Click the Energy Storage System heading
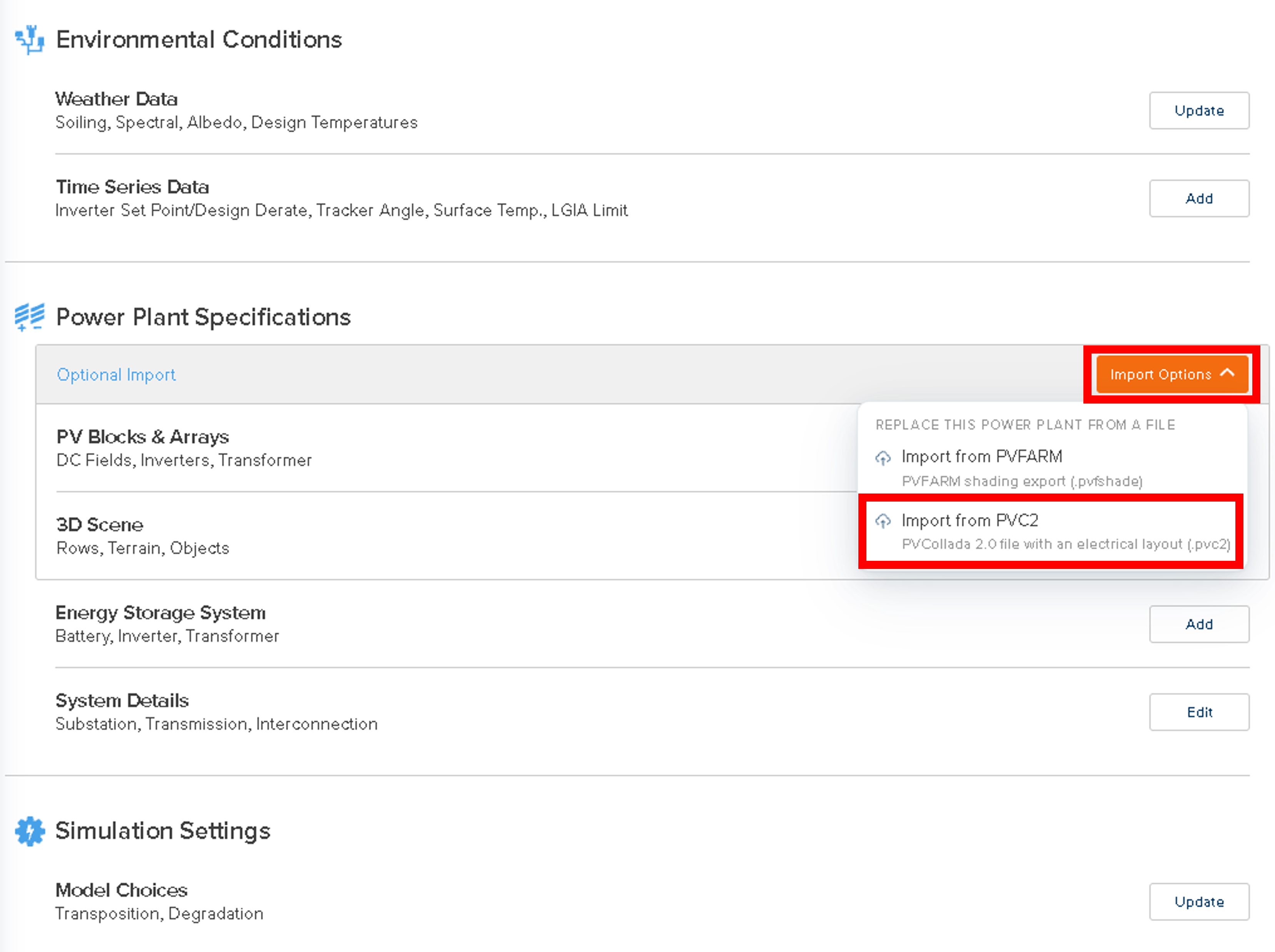Viewport: 1275px width, 952px height. point(160,613)
